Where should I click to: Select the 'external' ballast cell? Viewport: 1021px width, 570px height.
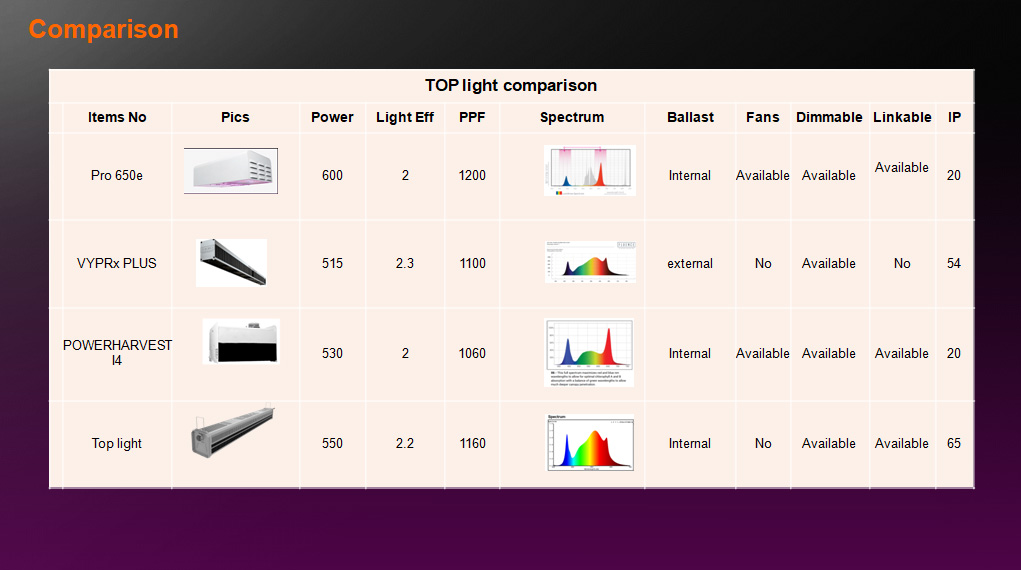[690, 263]
